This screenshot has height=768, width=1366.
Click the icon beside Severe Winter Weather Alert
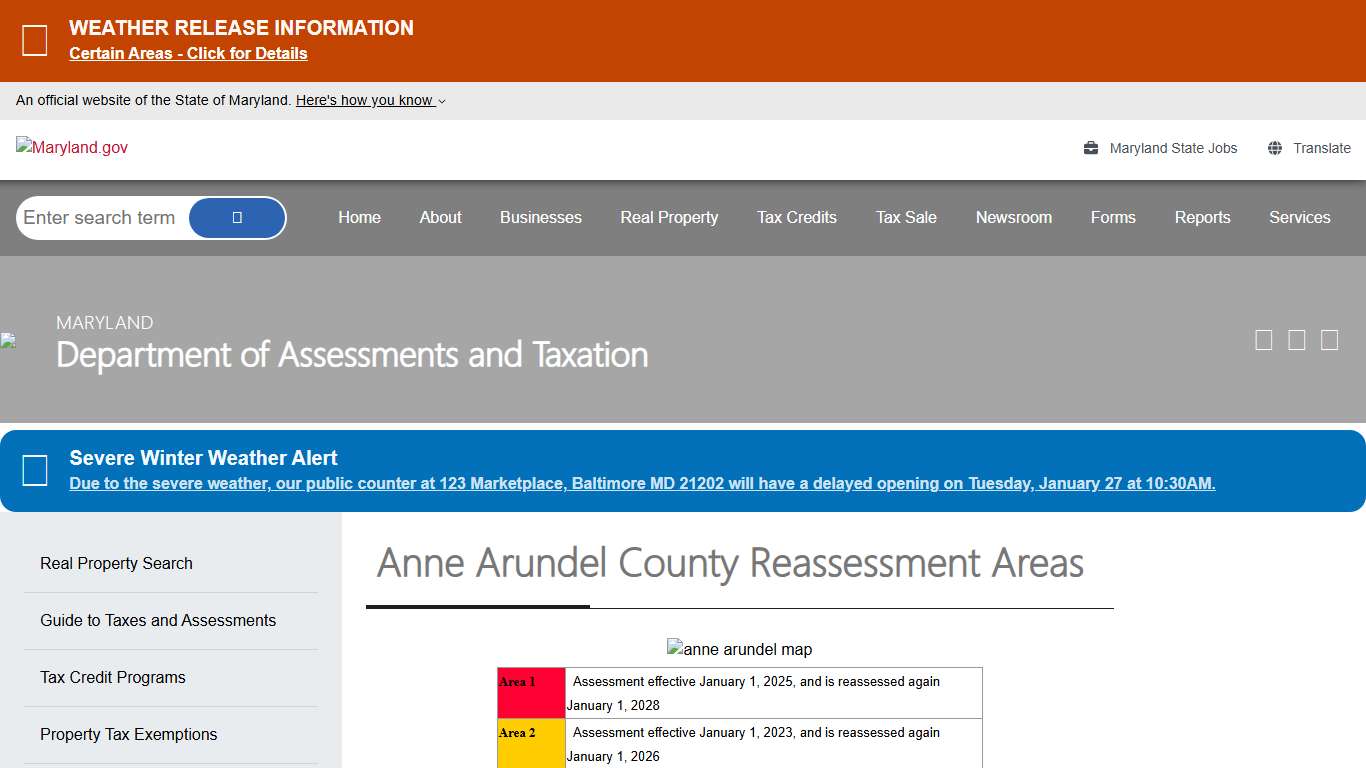point(35,470)
